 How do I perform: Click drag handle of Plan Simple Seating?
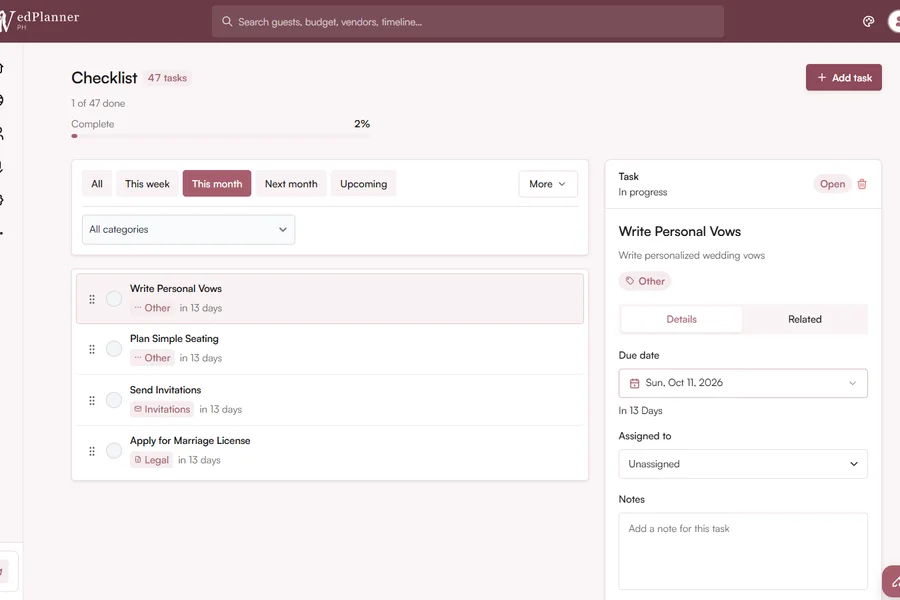click(92, 349)
